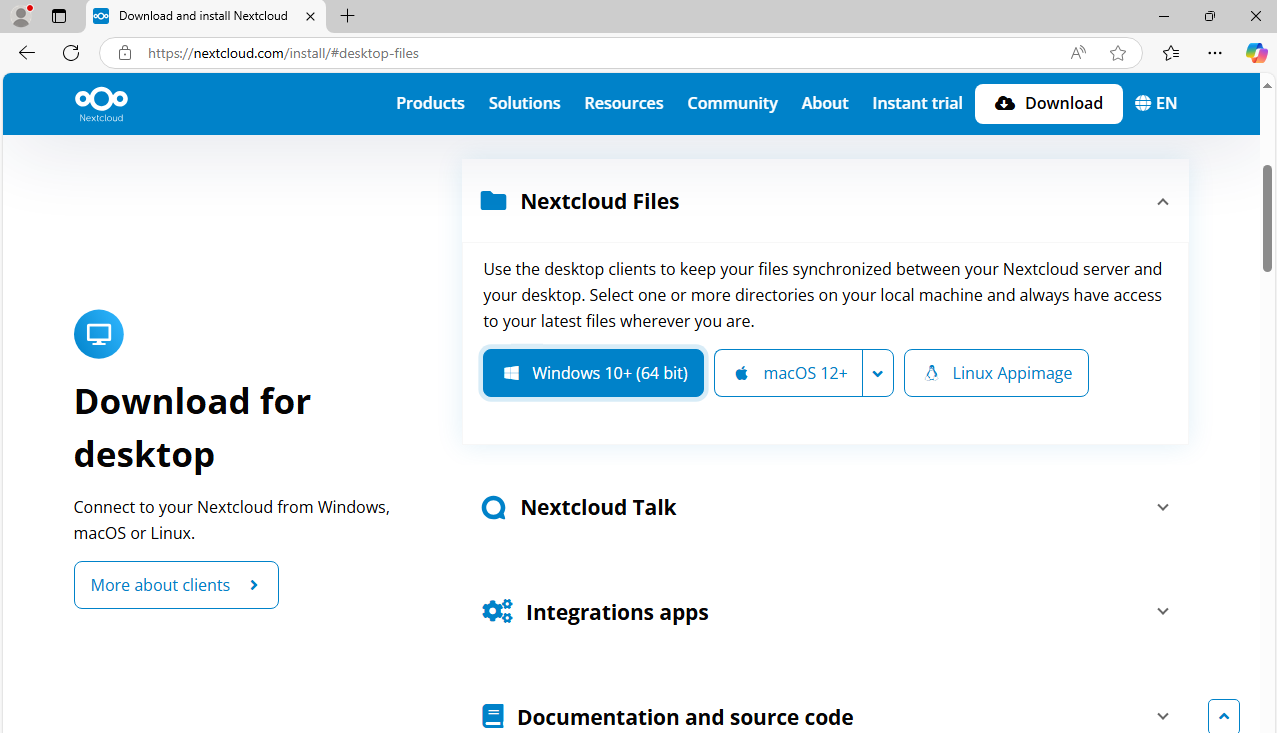Open the tab actions menu icon
The image size is (1277, 733).
pos(59,16)
